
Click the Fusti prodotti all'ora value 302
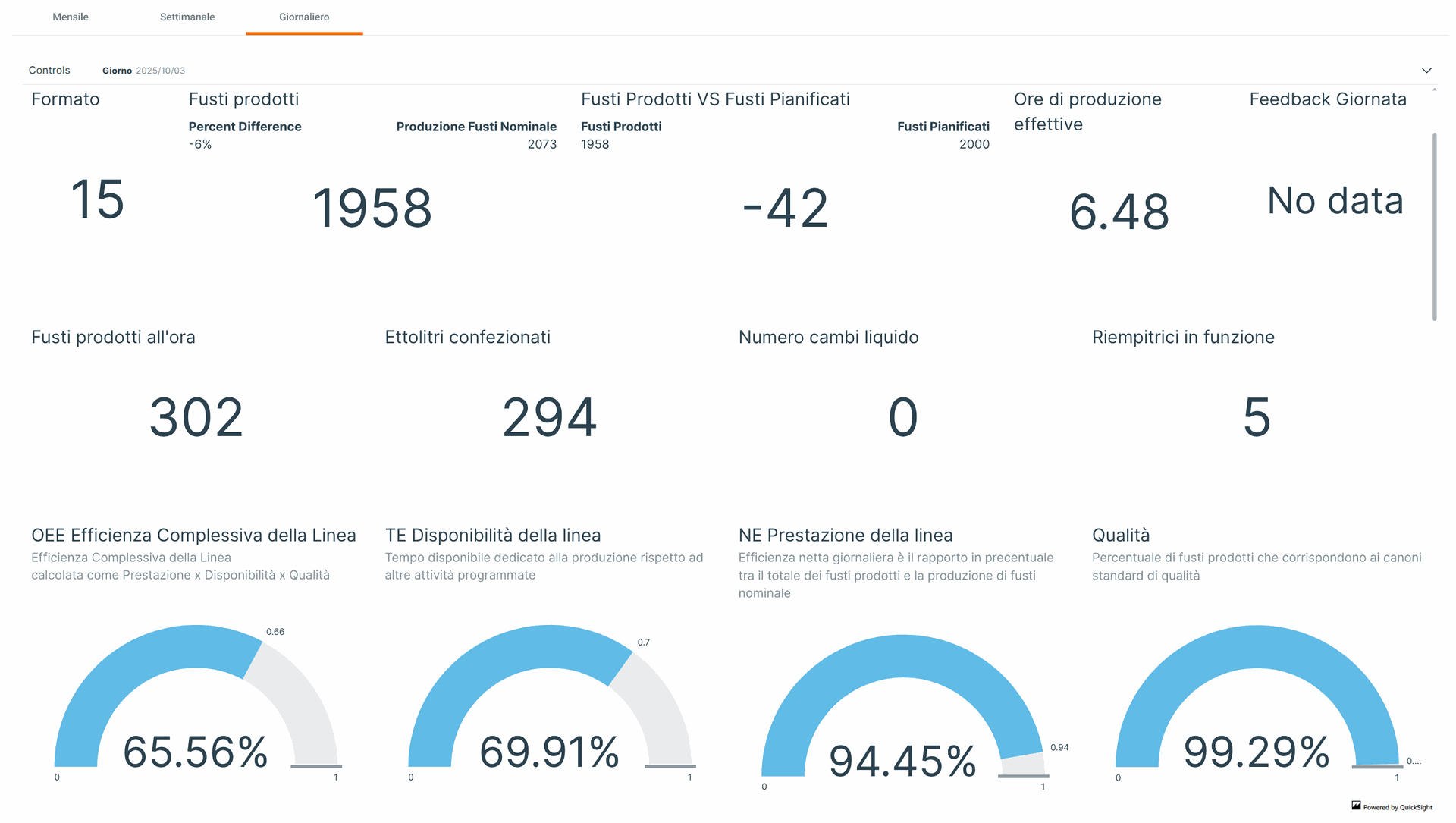point(196,417)
